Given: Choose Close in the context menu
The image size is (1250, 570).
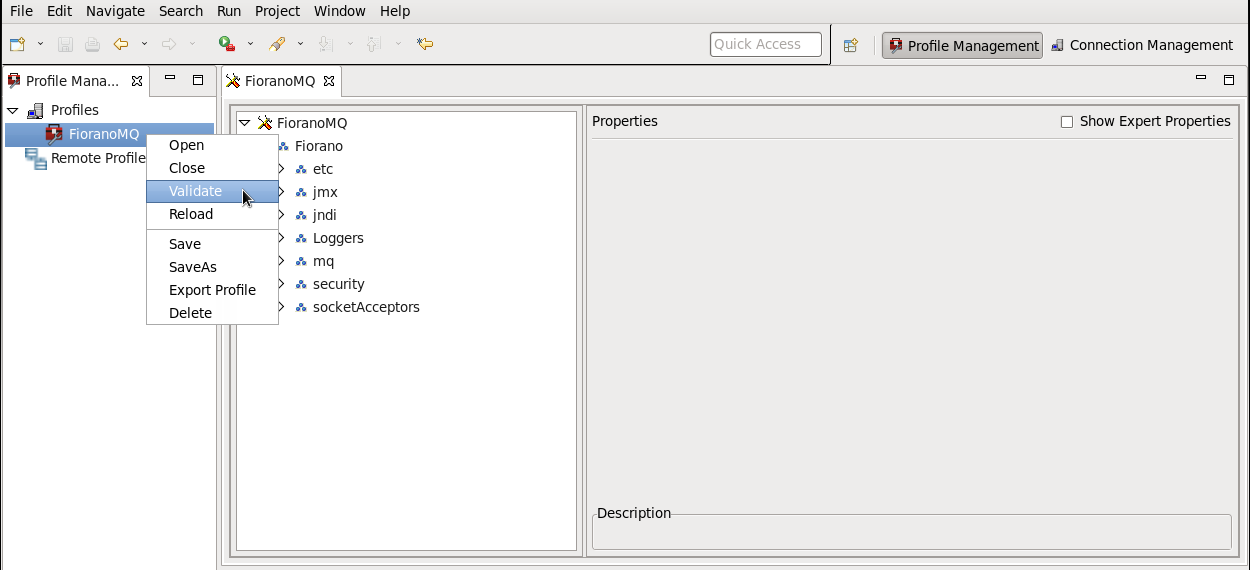Looking at the screenshot, I should point(212,168).
